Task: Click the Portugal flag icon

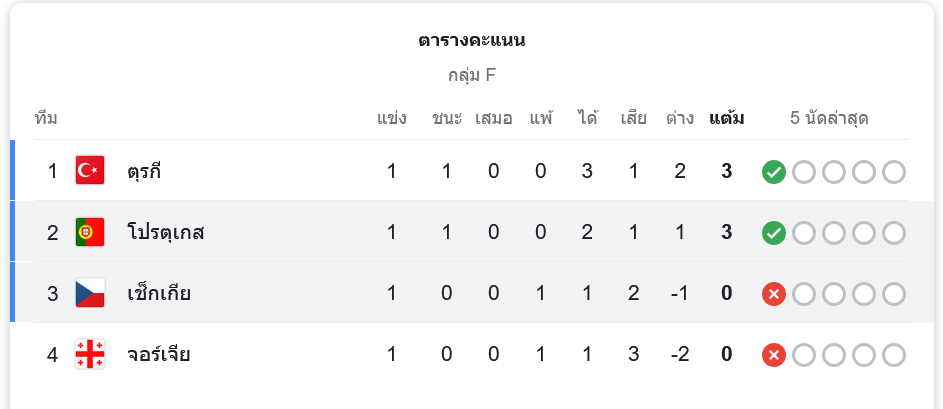Action: click(90, 232)
